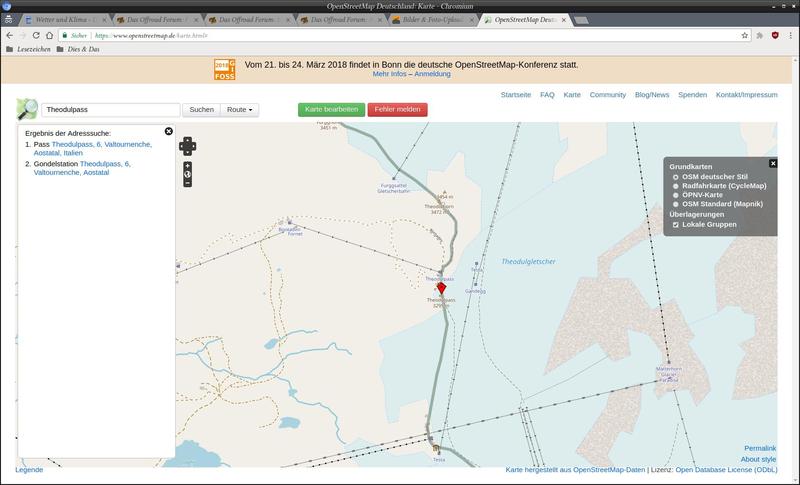Viewport: 800px width, 485px height.
Task: Open Spenden in the site menu
Action: click(692, 95)
